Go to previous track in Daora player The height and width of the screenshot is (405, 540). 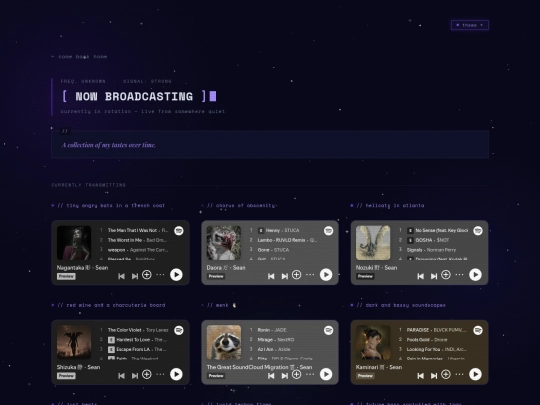tap(271, 276)
